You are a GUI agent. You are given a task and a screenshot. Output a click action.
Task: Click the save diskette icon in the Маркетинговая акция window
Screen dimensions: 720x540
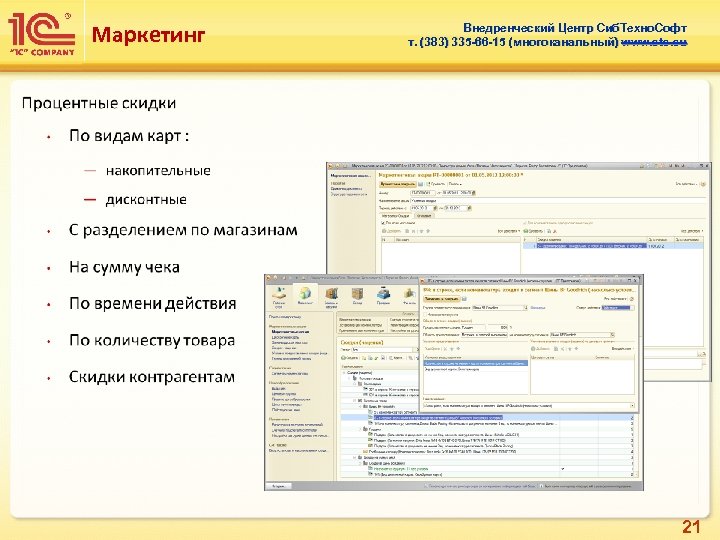(421, 184)
